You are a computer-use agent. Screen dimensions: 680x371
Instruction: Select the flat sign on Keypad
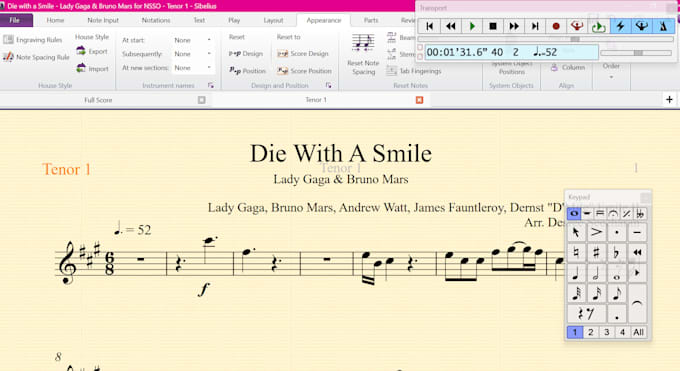[x=617, y=253]
